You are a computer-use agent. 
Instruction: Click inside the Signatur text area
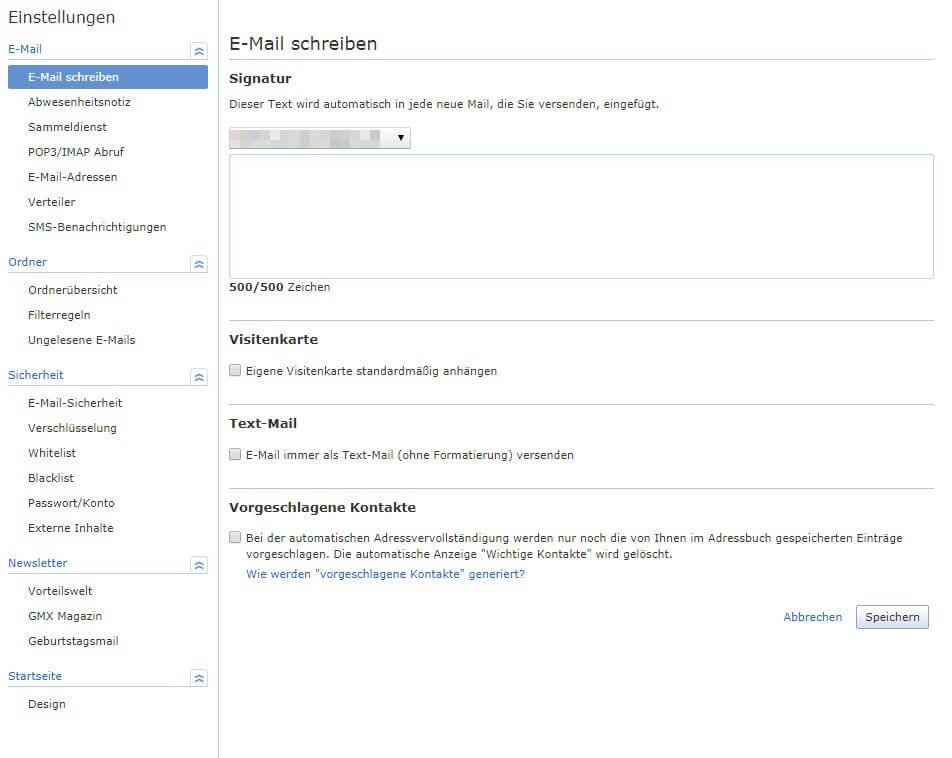(x=581, y=216)
